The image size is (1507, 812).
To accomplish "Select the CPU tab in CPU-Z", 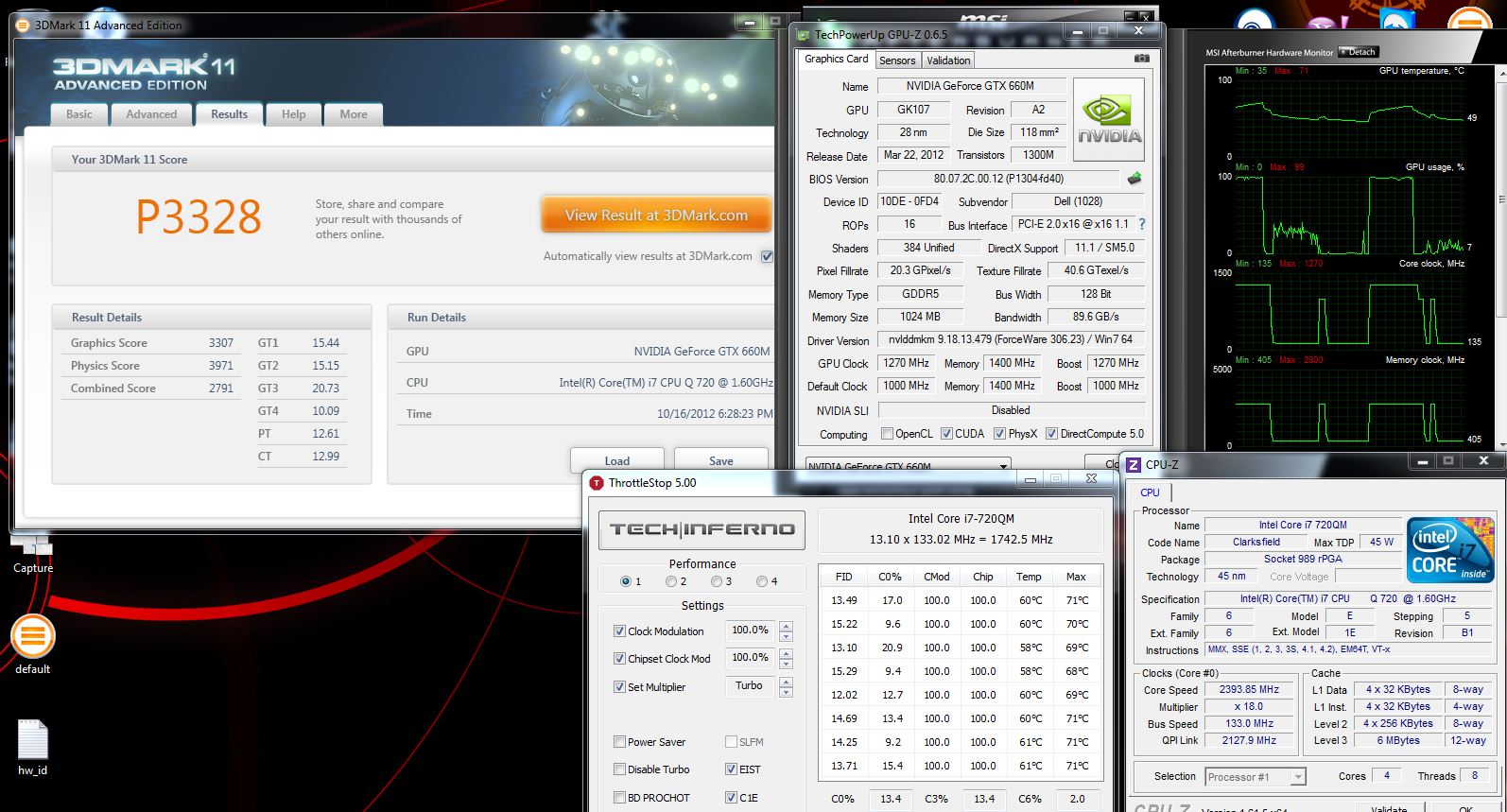I will coord(1150,492).
